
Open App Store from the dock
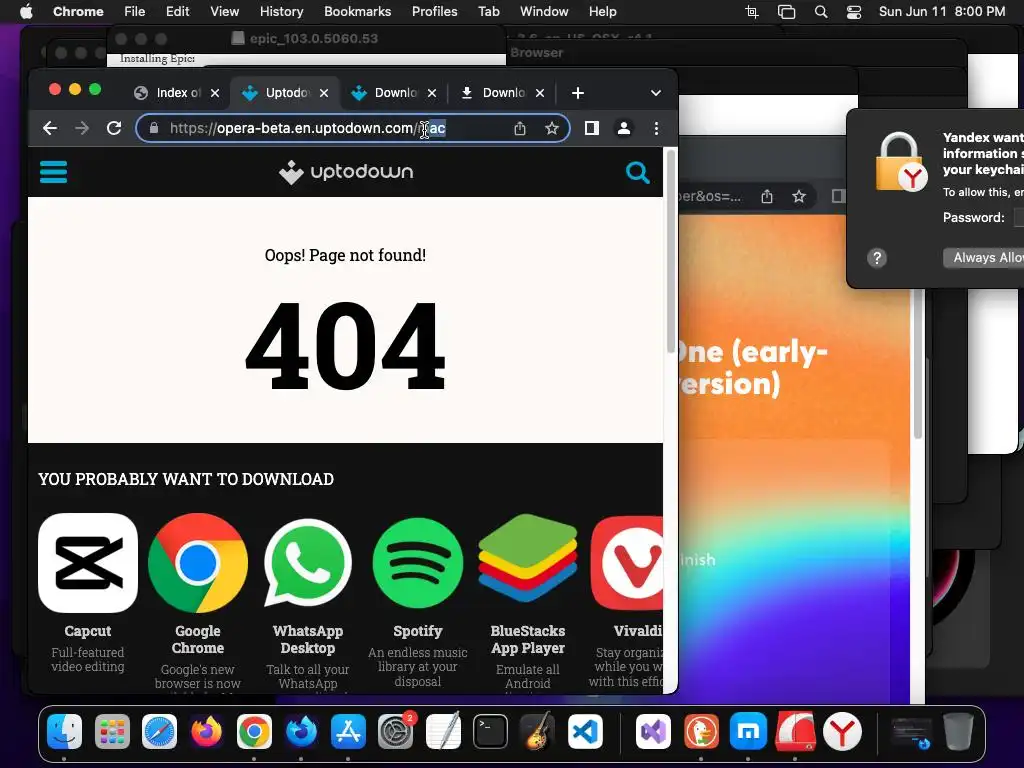(x=348, y=731)
